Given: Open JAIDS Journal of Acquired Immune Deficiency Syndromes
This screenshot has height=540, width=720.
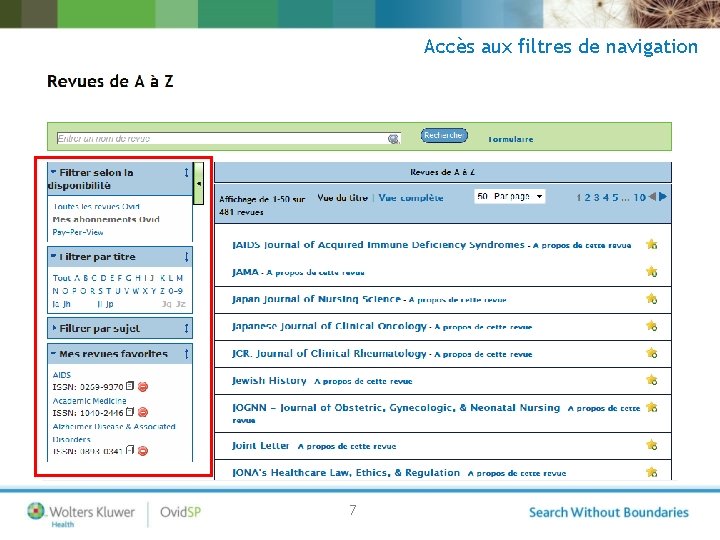Looking at the screenshot, I should point(378,245).
